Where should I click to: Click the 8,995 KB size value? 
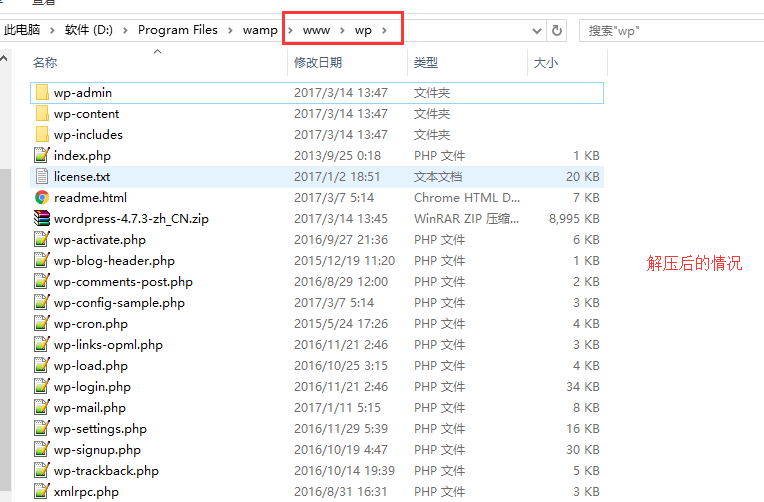[x=574, y=218]
